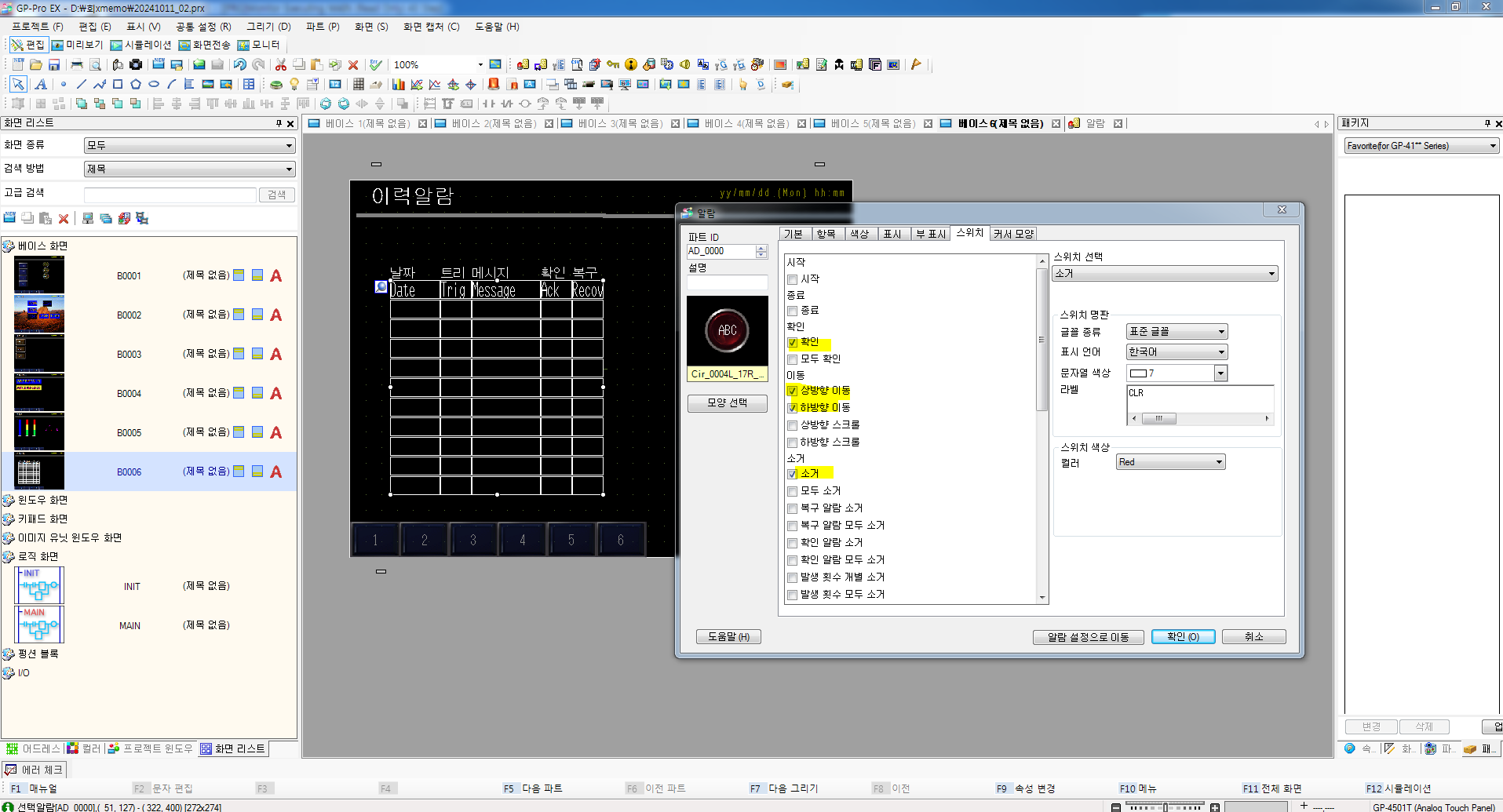Insert a Lamp part with the bulb icon

click(294, 84)
